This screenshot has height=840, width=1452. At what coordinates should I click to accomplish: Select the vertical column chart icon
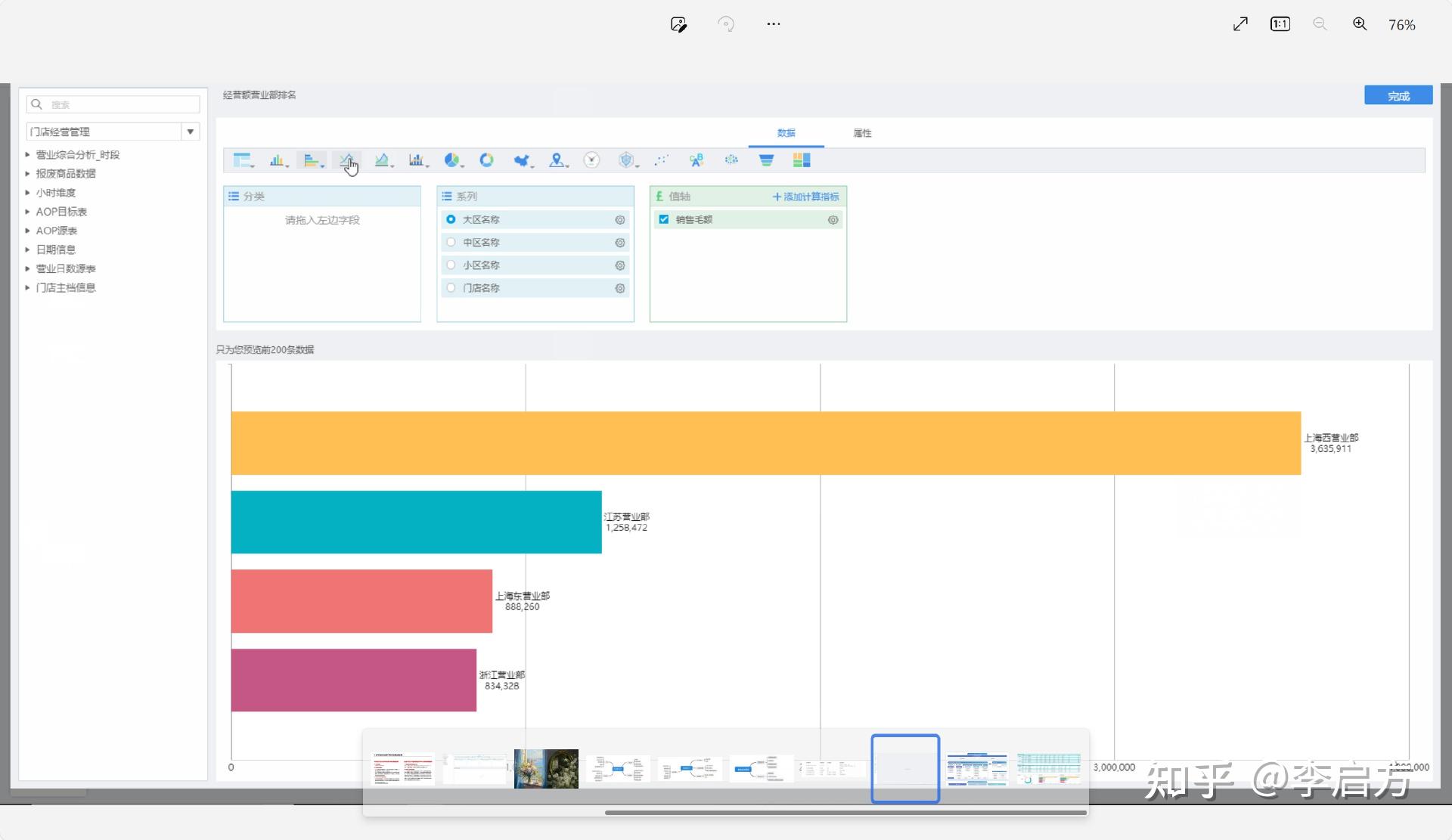[x=278, y=160]
